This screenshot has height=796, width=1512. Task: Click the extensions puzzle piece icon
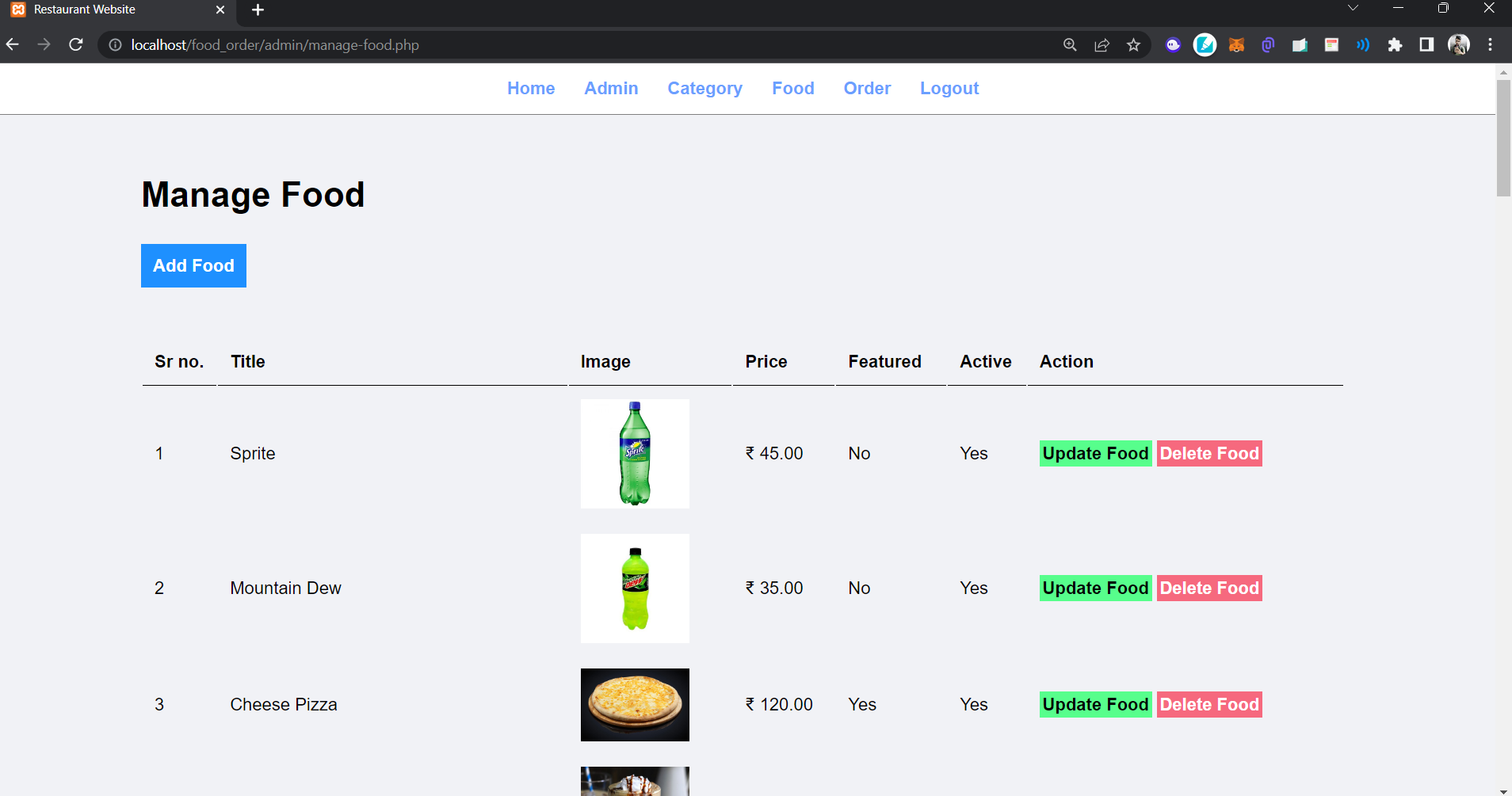tap(1396, 44)
